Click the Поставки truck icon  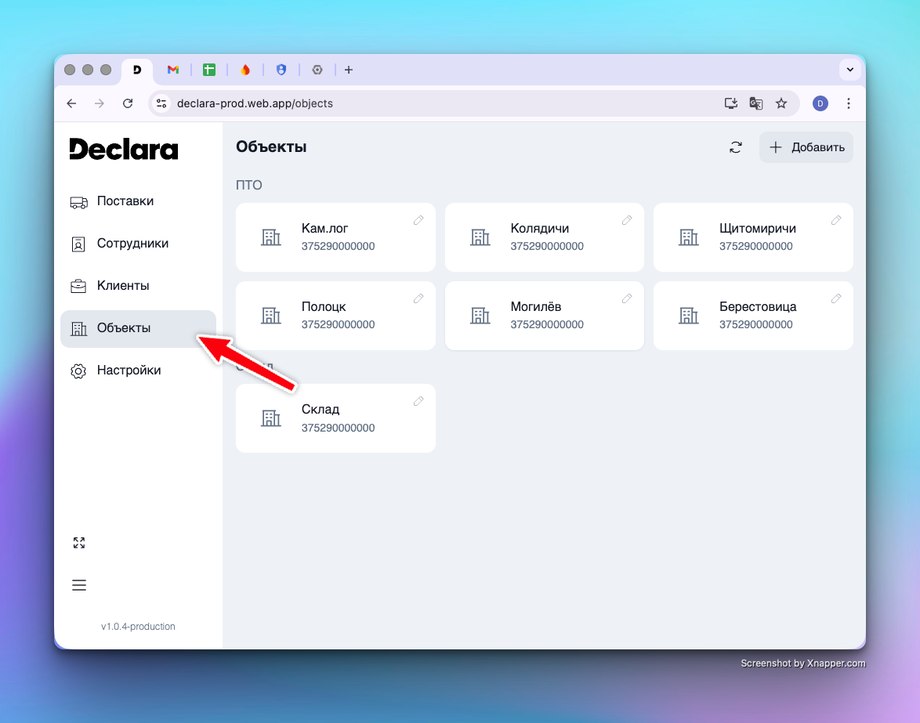pyautogui.click(x=79, y=202)
